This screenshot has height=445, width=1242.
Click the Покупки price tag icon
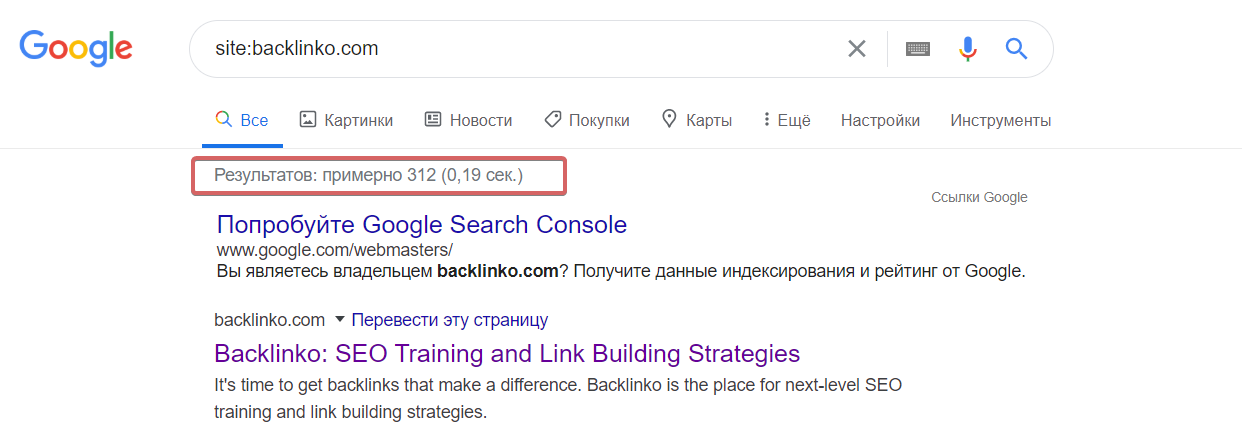[552, 119]
